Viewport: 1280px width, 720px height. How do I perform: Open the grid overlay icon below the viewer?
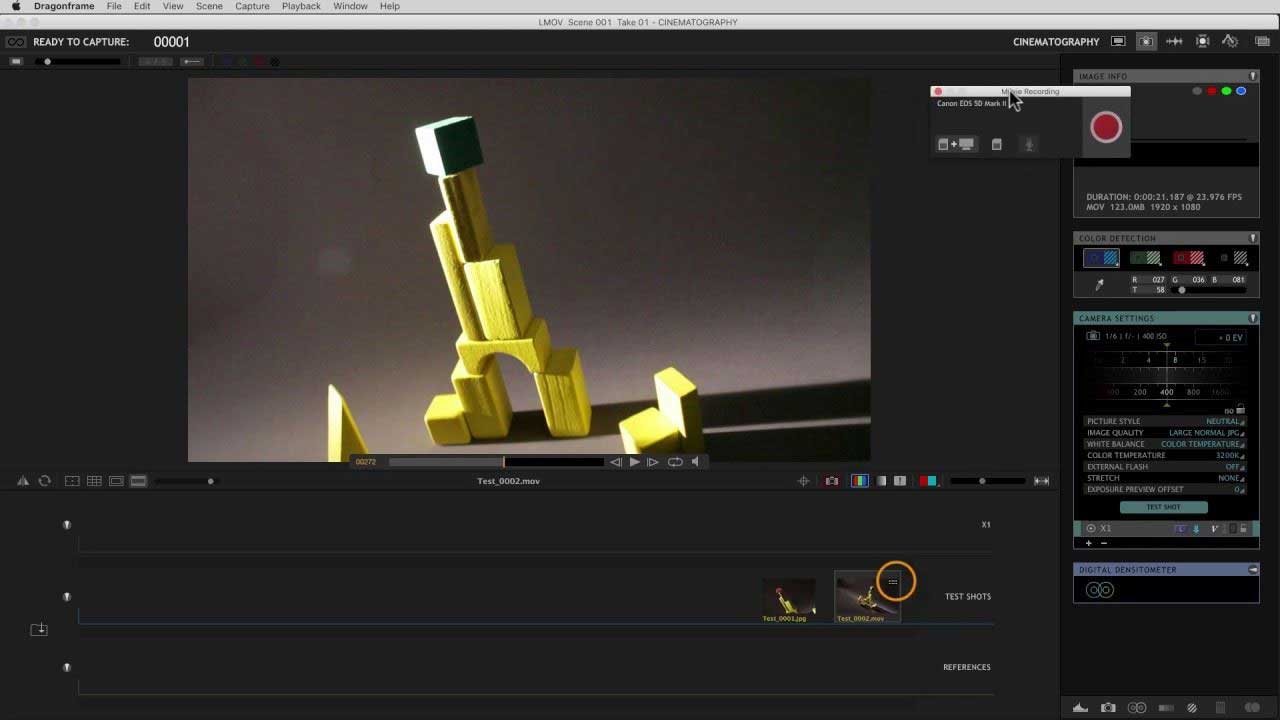point(94,481)
